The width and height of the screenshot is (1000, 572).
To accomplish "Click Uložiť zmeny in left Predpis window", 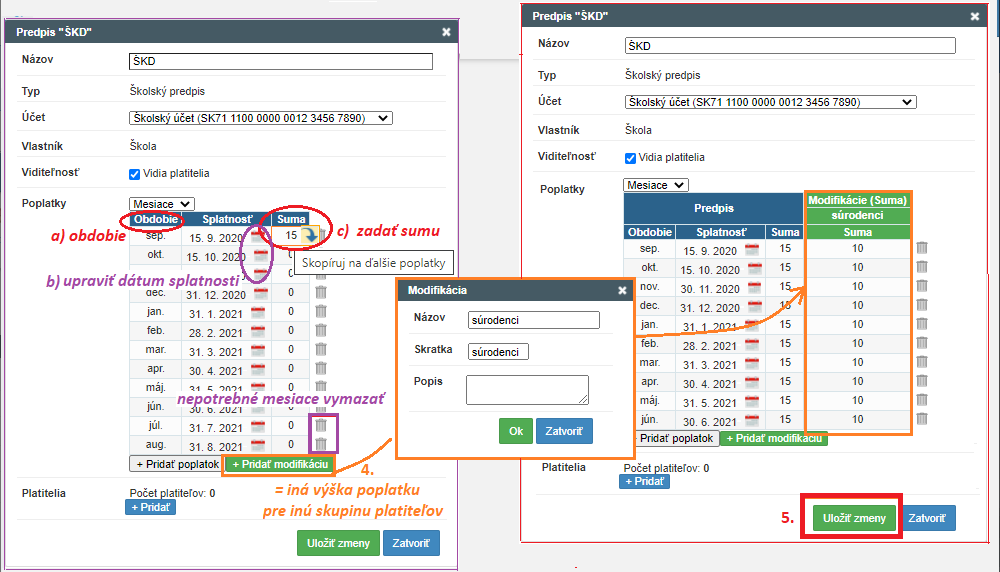I will [338, 543].
